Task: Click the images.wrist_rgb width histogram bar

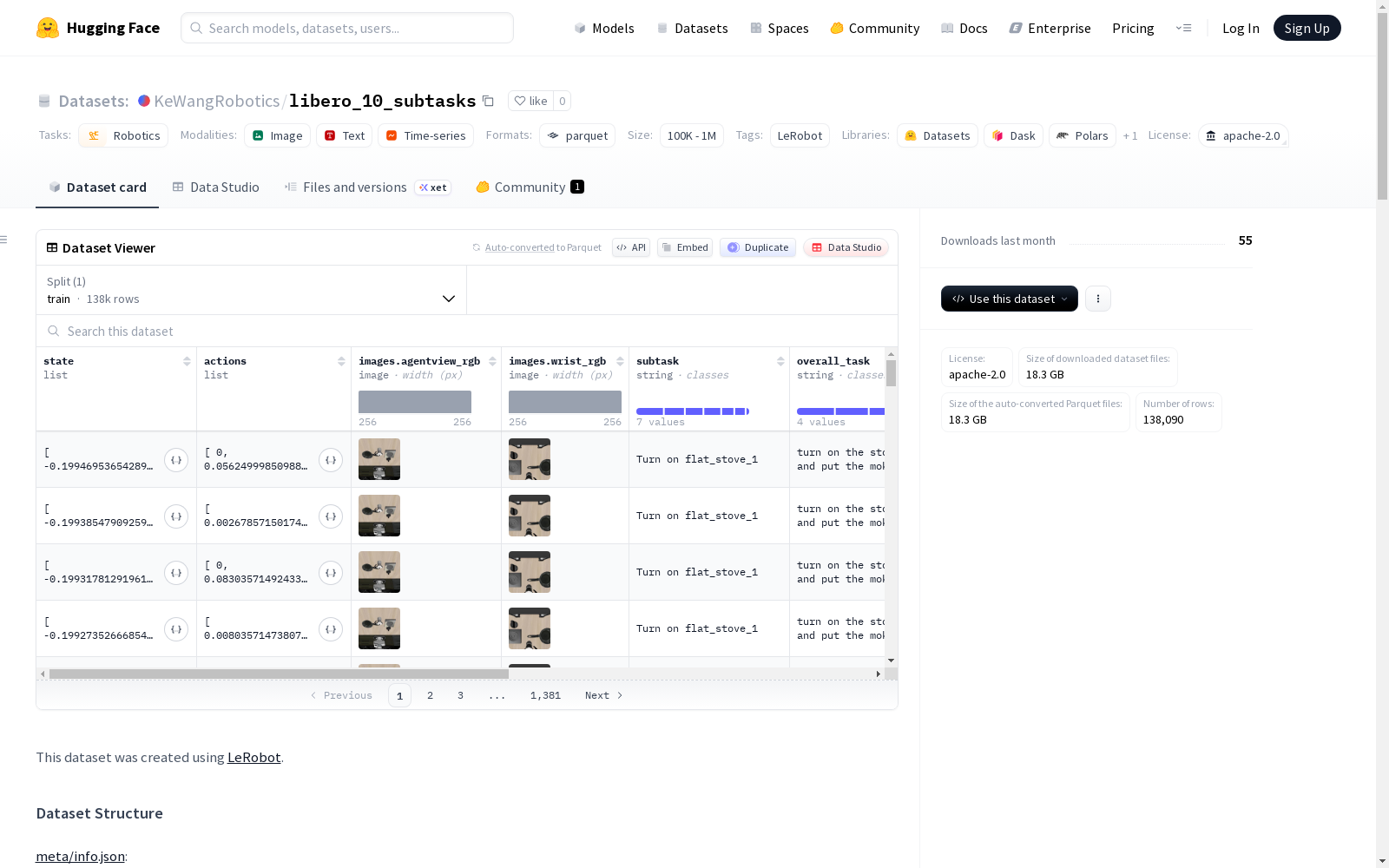Action: click(565, 402)
